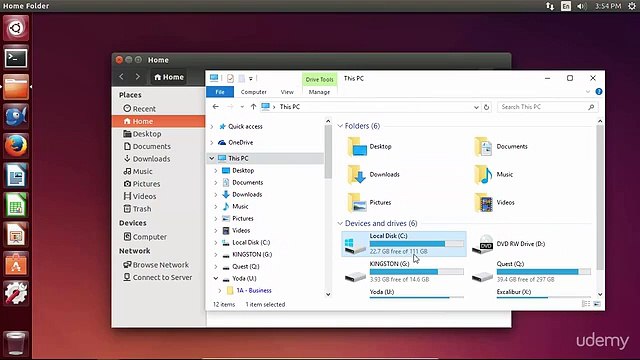
Task: Click the search magnifier in Search This PC
Action: pyautogui.click(x=591, y=107)
